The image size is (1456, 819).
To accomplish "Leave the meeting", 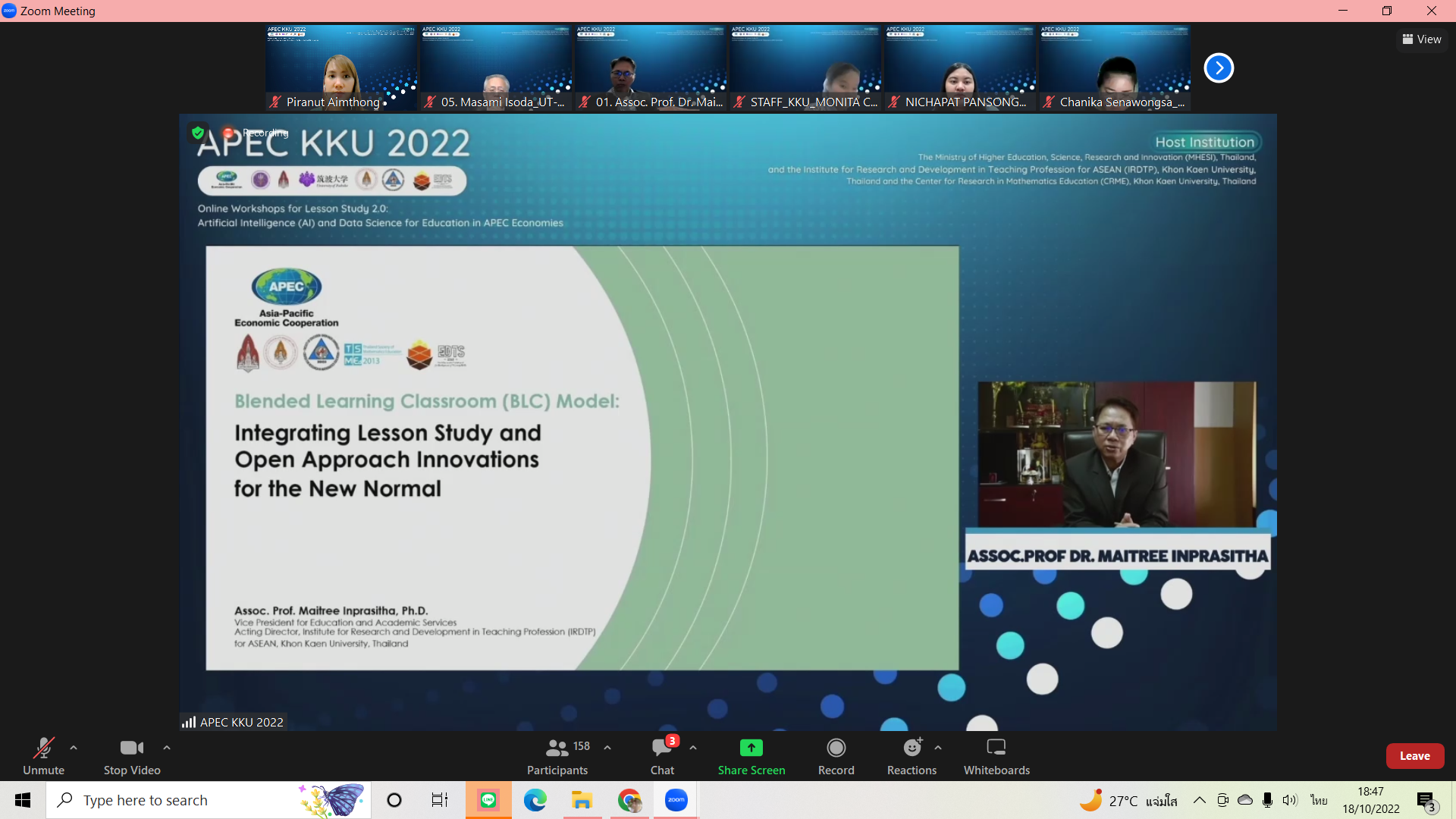I will coord(1414,756).
